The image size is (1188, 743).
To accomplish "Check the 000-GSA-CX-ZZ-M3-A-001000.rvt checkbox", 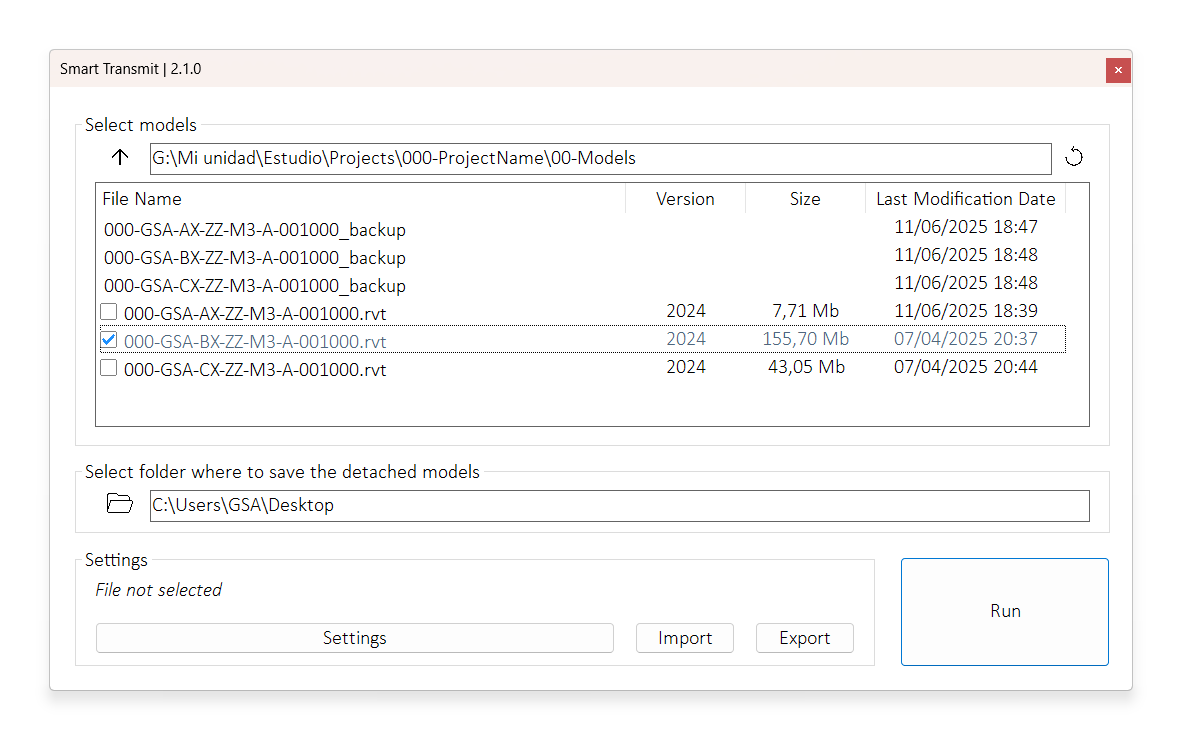I will (109, 368).
